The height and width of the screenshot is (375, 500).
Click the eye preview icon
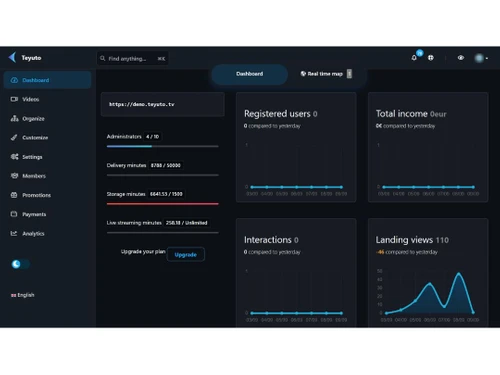point(461,58)
